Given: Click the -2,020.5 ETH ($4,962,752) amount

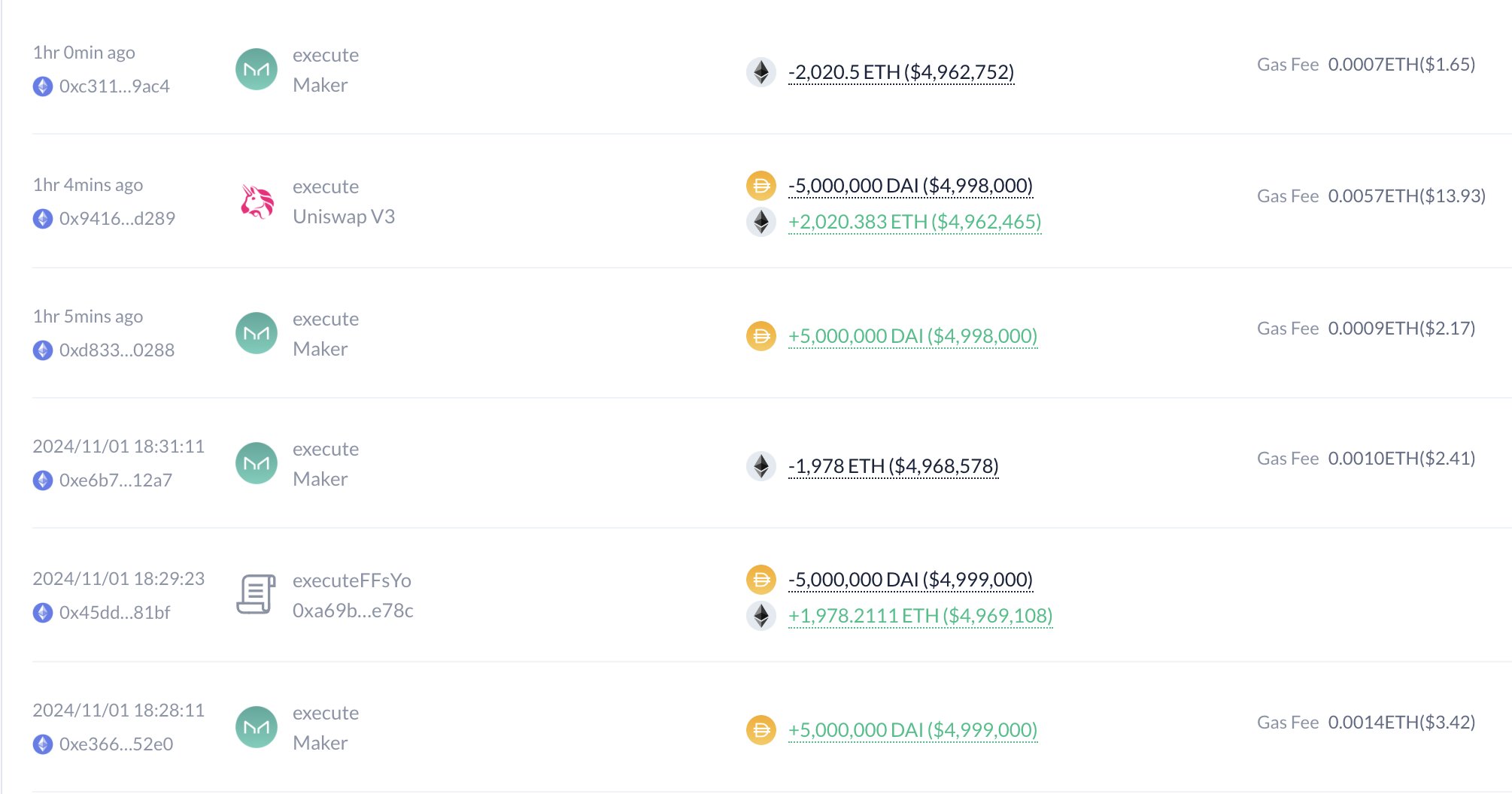Looking at the screenshot, I should coord(900,72).
